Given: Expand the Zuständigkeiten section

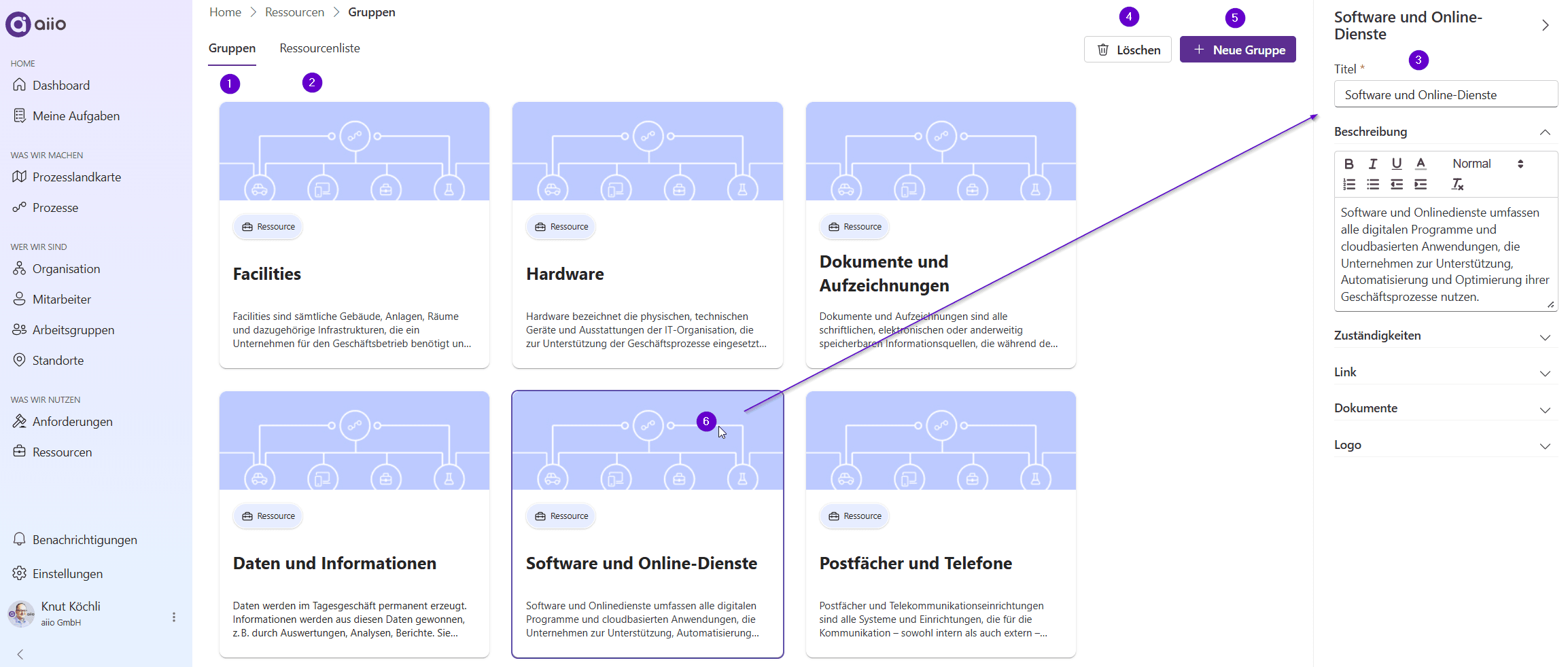Looking at the screenshot, I should pos(1545,338).
